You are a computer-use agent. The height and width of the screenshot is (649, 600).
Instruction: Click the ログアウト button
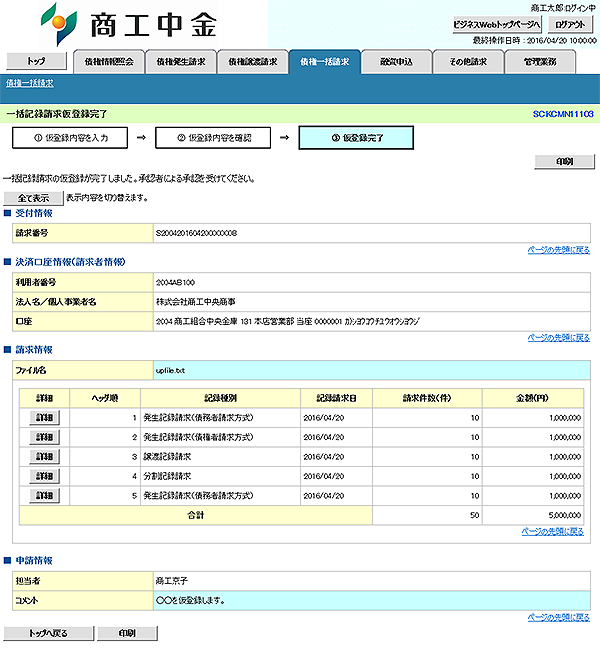571,25
